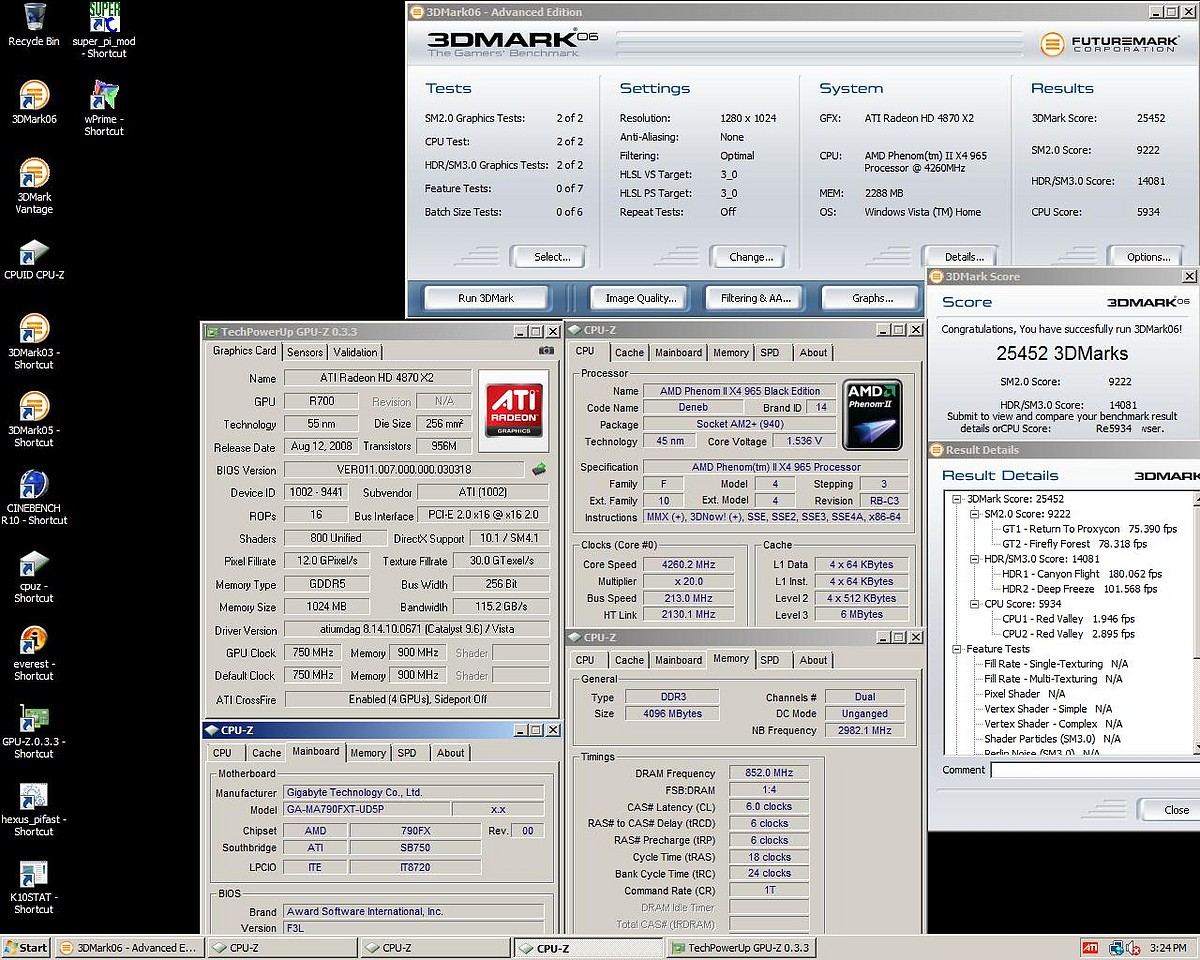1200x960 pixels.
Task: Switch to 3DMark06 via taskbar button
Action: coord(129,948)
